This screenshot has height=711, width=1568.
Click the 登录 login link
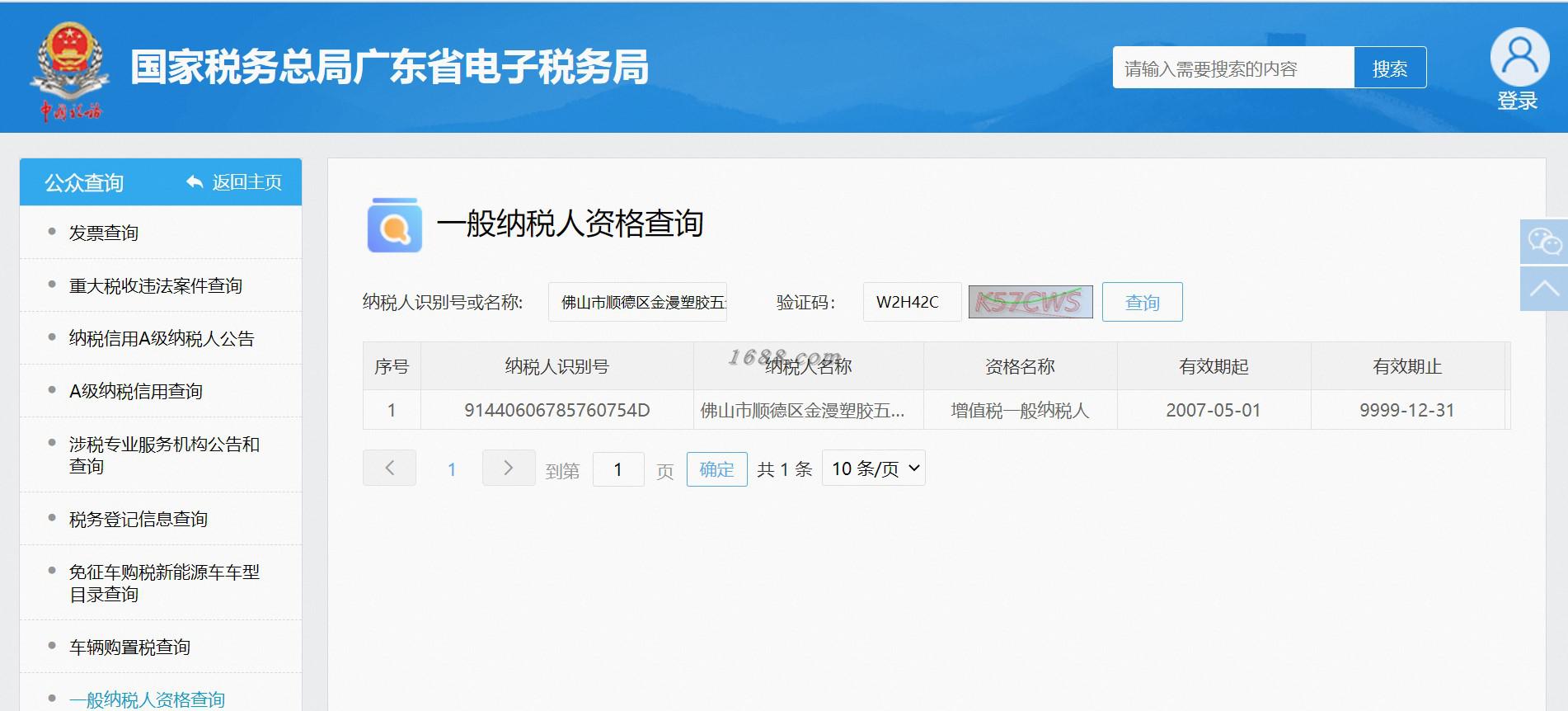[1518, 101]
